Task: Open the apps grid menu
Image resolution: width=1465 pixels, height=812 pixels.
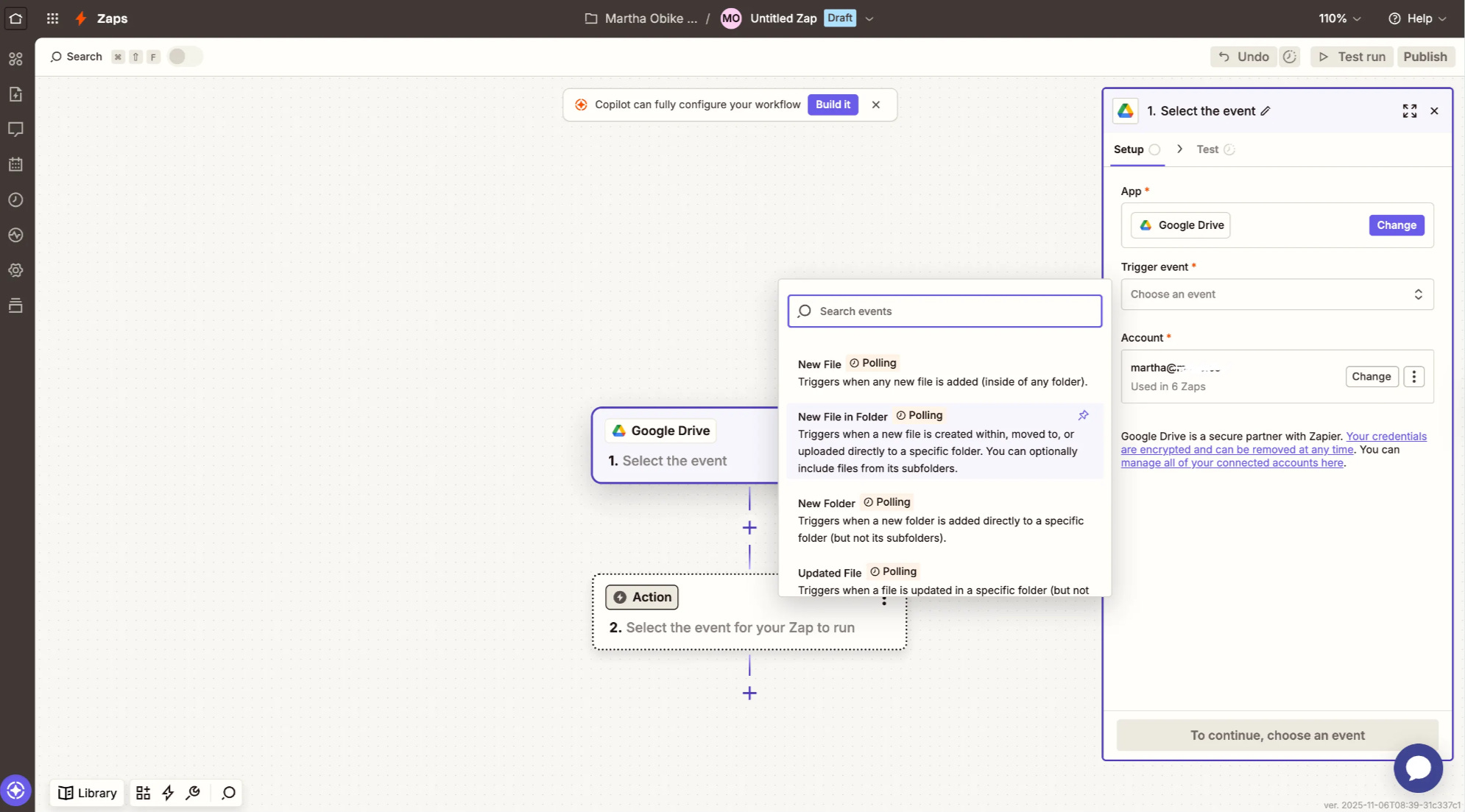Action: click(52, 18)
